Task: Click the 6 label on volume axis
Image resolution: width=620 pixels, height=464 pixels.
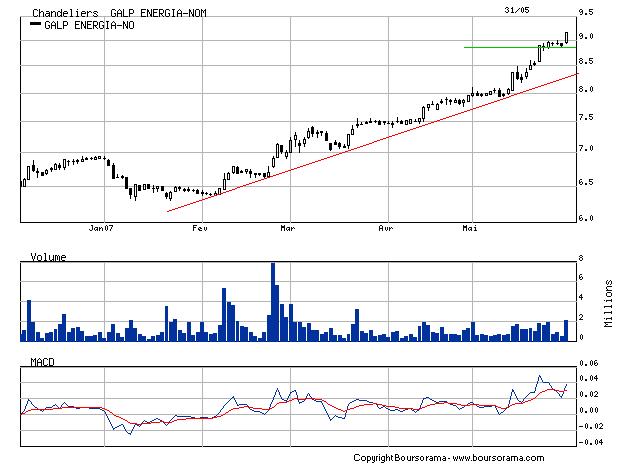Action: tap(581, 277)
